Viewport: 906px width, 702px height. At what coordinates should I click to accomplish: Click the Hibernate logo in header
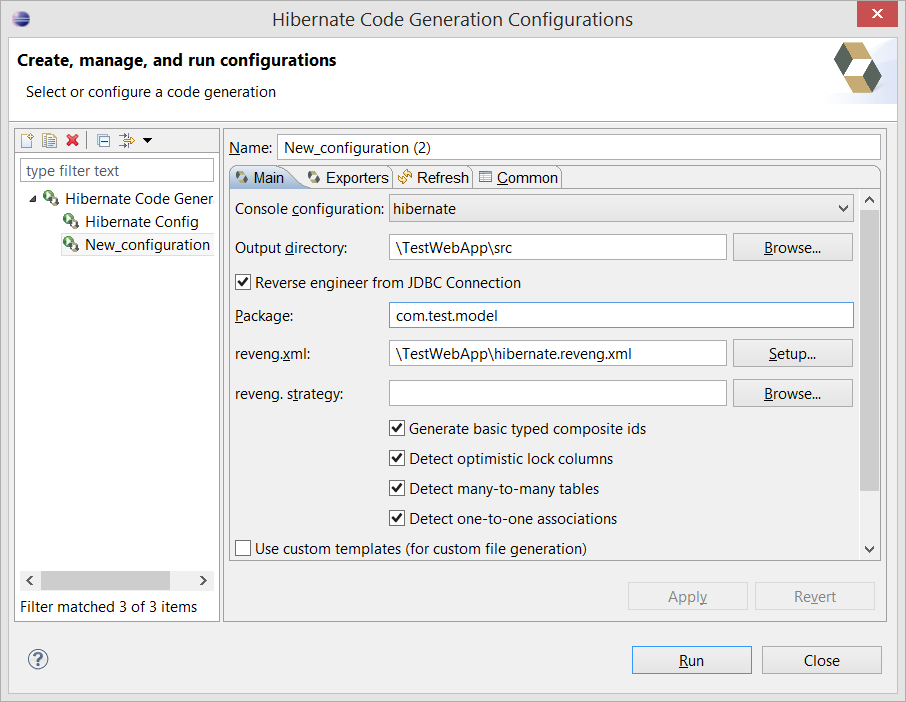pos(857,68)
